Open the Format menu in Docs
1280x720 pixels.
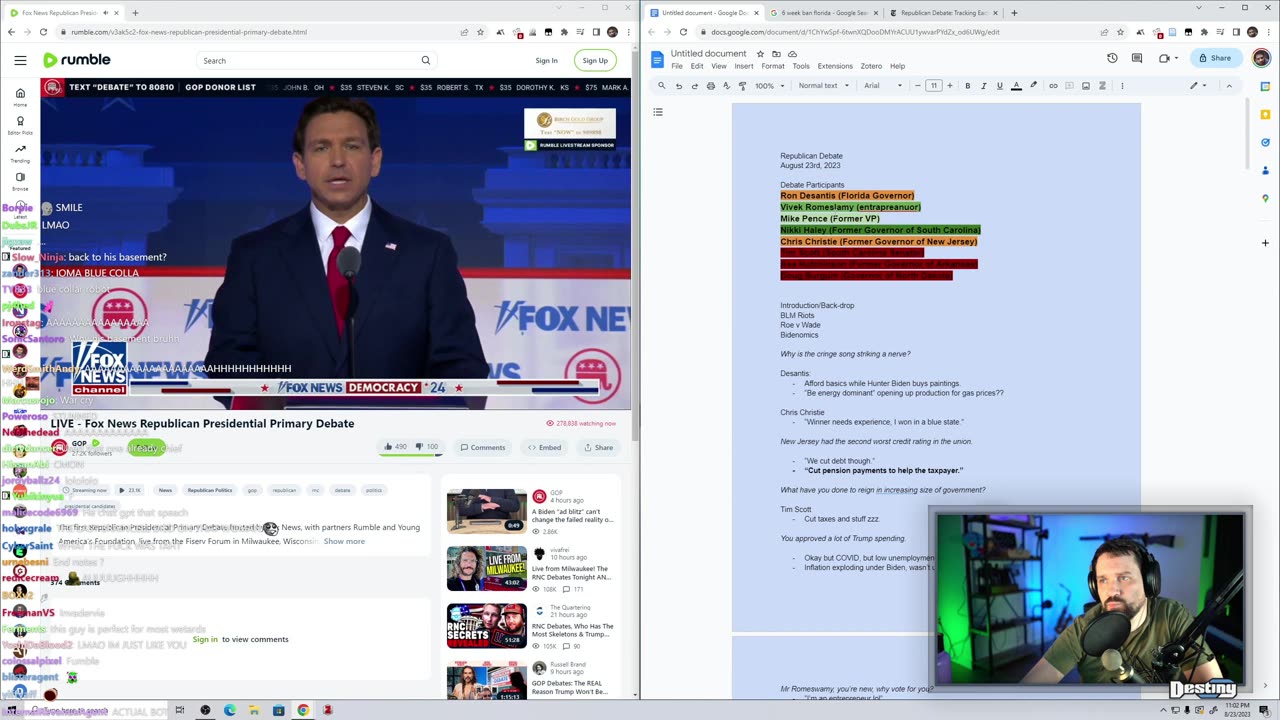773,66
